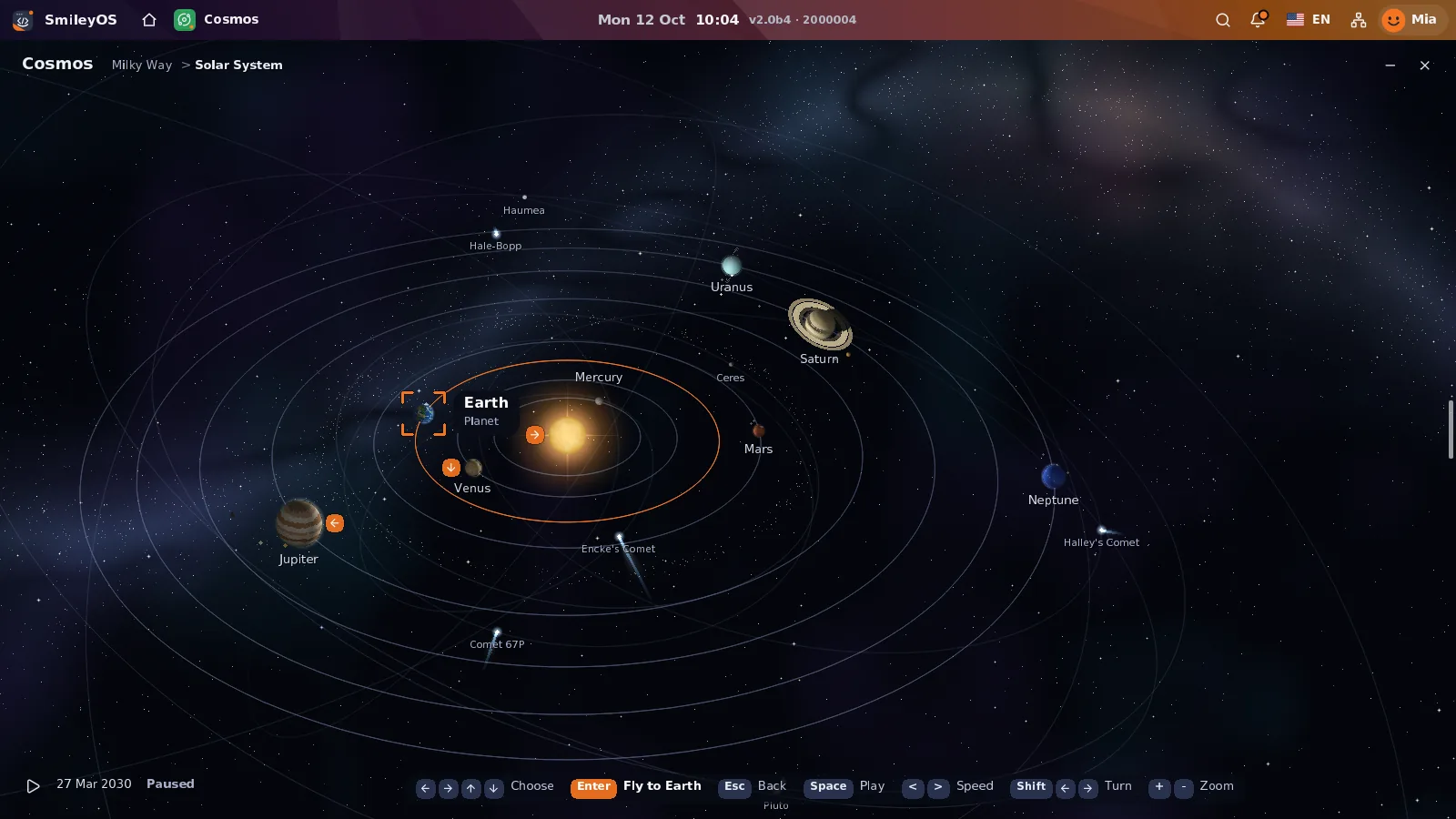
Task: Zoom out with the - key
Action: point(1184,788)
